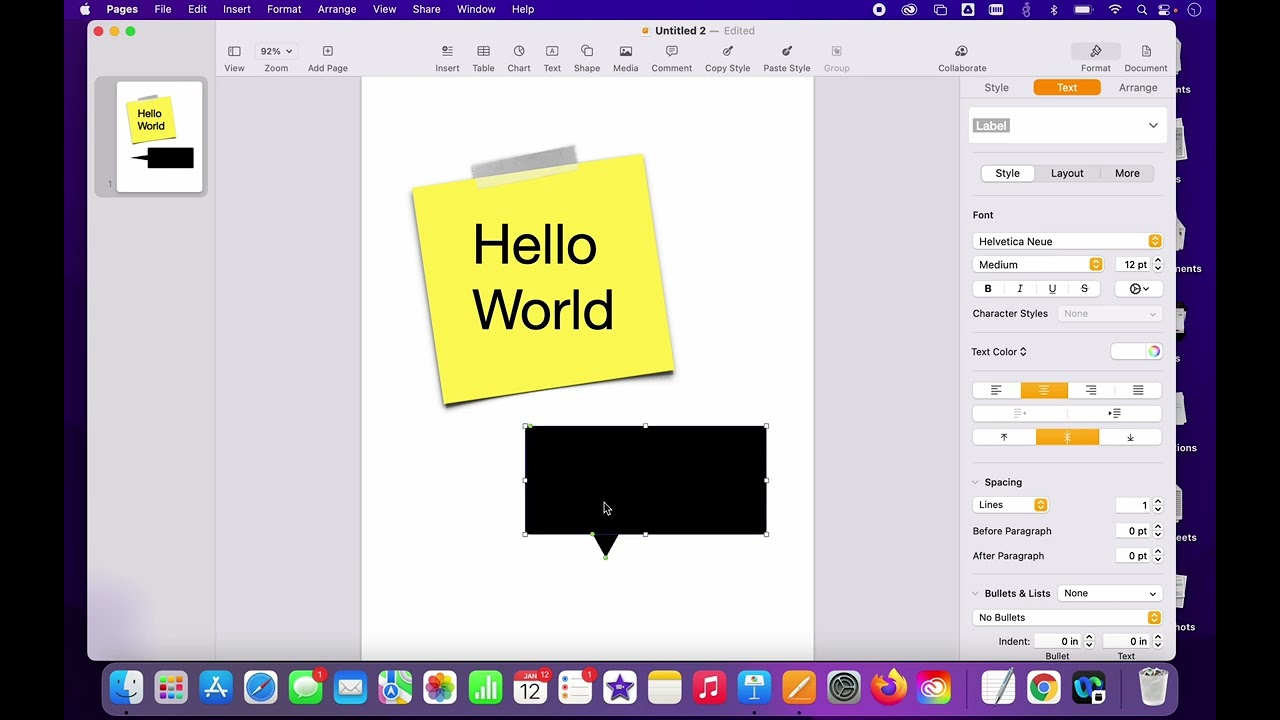The image size is (1280, 720).
Task: Open the advanced text options gear
Action: tap(1139, 289)
